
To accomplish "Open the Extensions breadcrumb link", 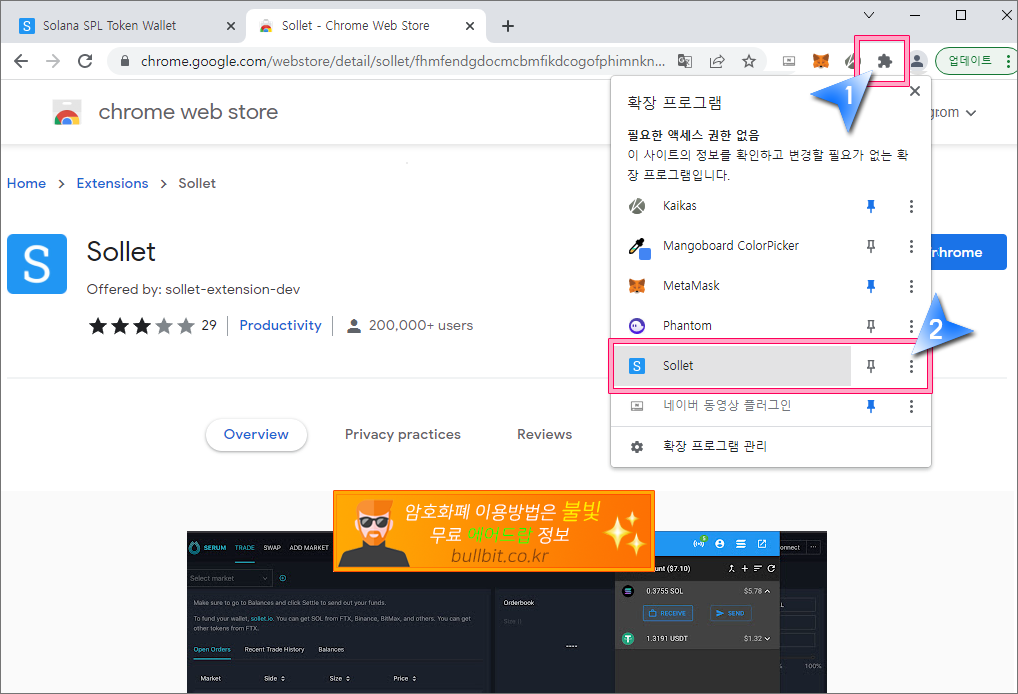I will [112, 183].
